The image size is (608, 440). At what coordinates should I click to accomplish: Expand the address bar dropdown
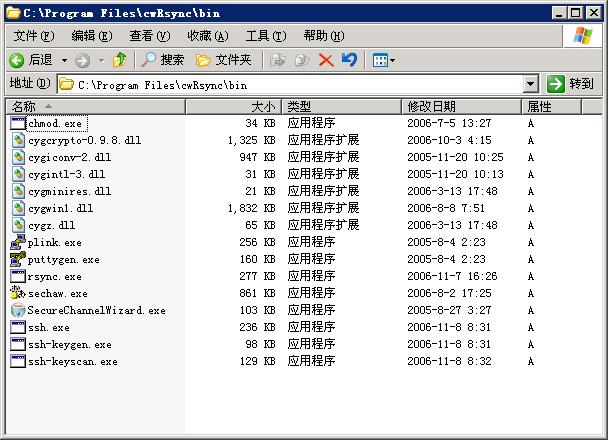tap(530, 84)
